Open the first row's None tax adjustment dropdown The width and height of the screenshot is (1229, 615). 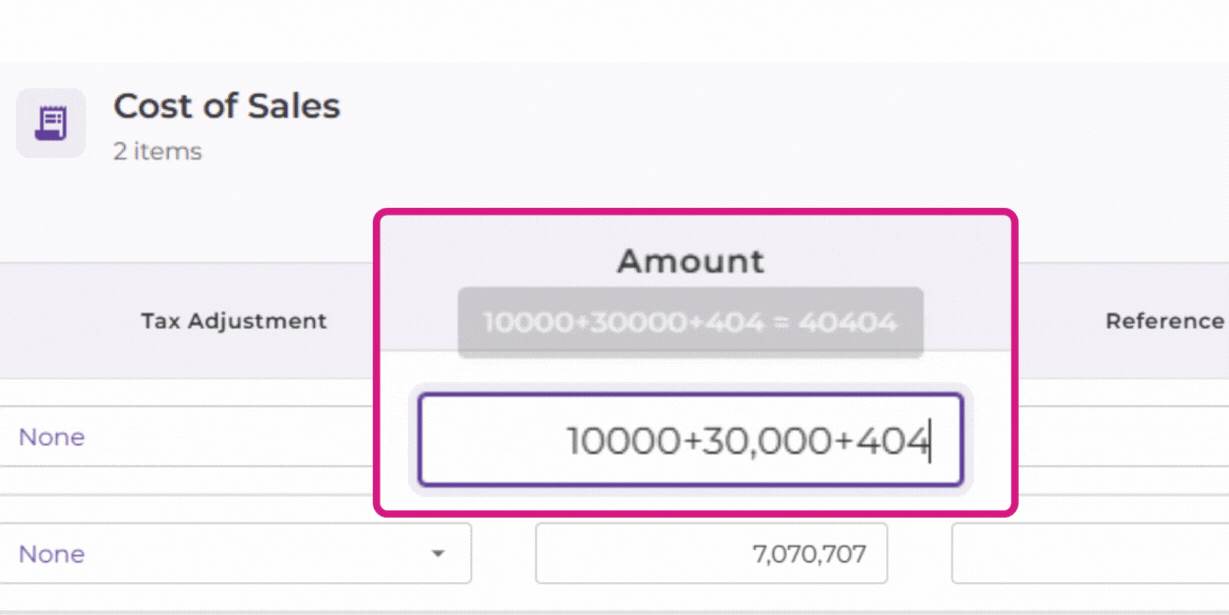tap(188, 436)
